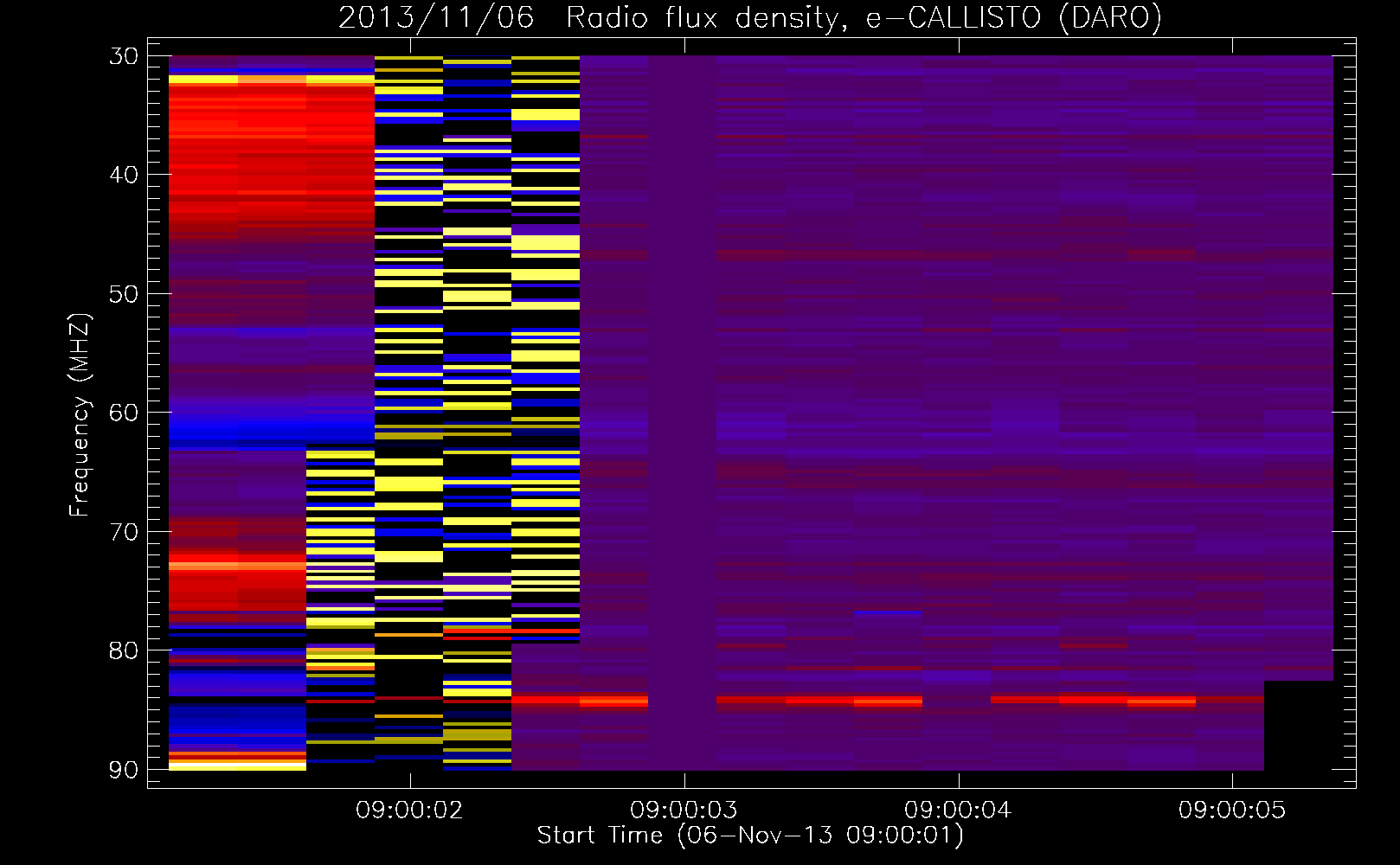
Task: Click the time tick label '09:00:05'
Action: click(x=1232, y=811)
